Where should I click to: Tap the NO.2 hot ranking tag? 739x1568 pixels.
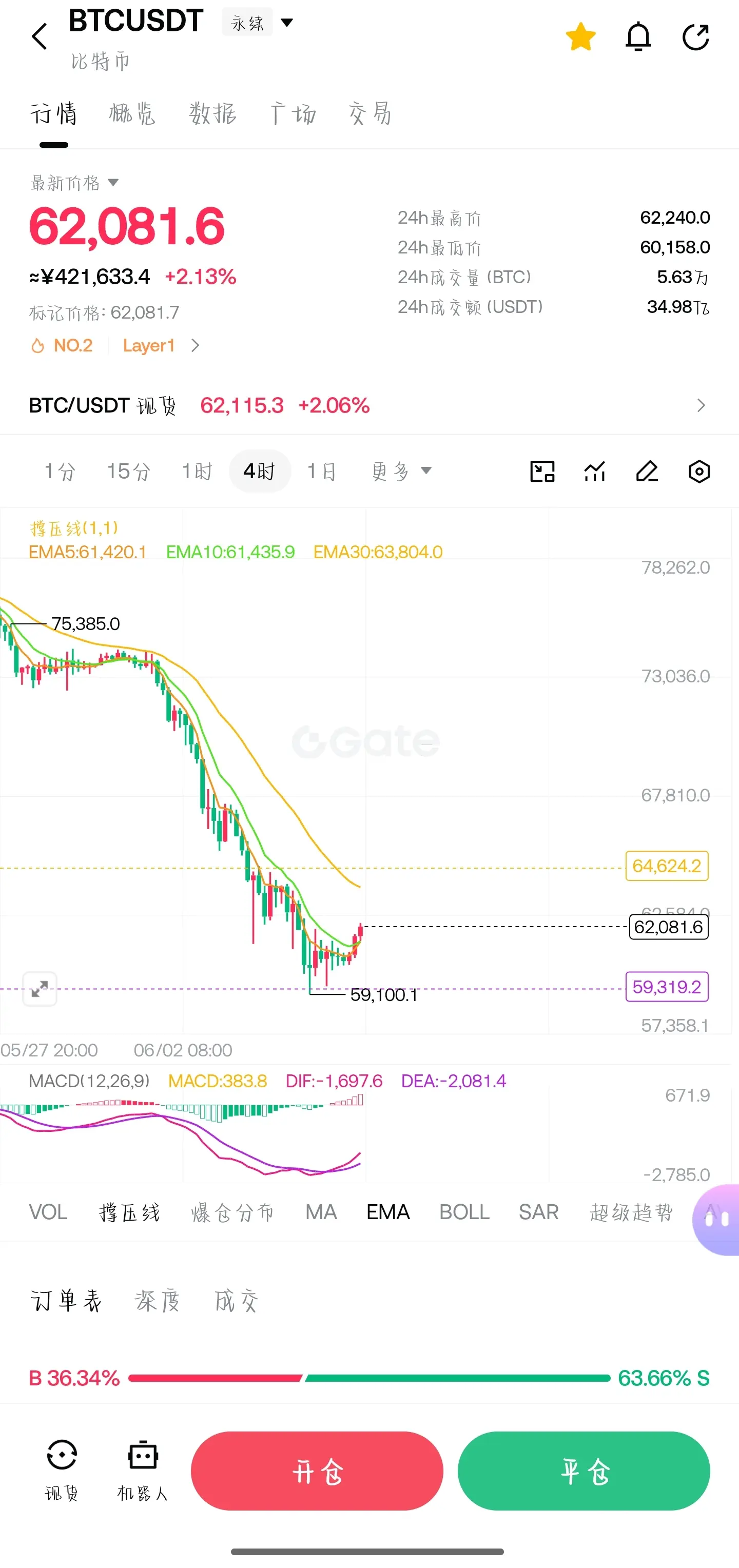(62, 346)
